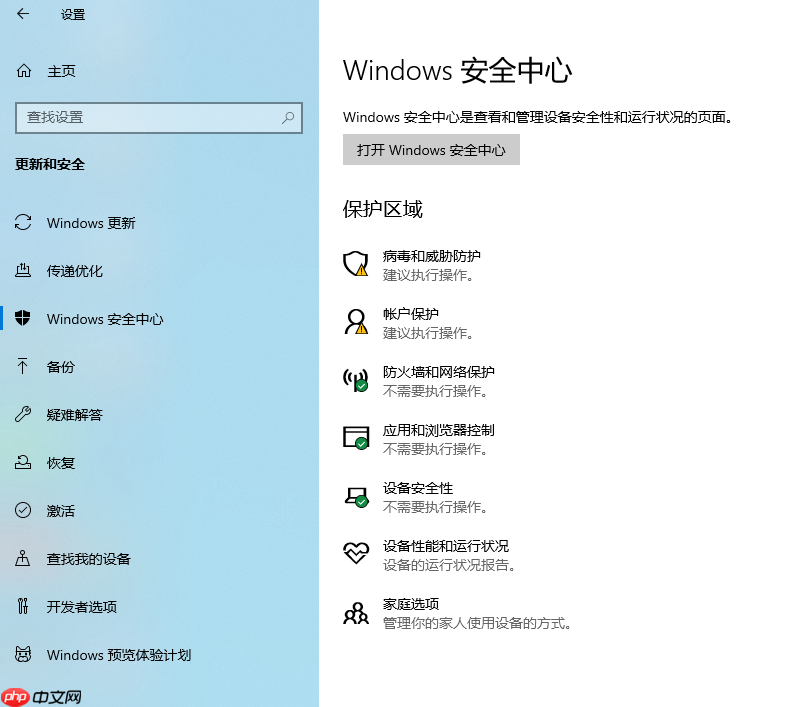Click the back arrow icon

pyautogui.click(x=23, y=14)
